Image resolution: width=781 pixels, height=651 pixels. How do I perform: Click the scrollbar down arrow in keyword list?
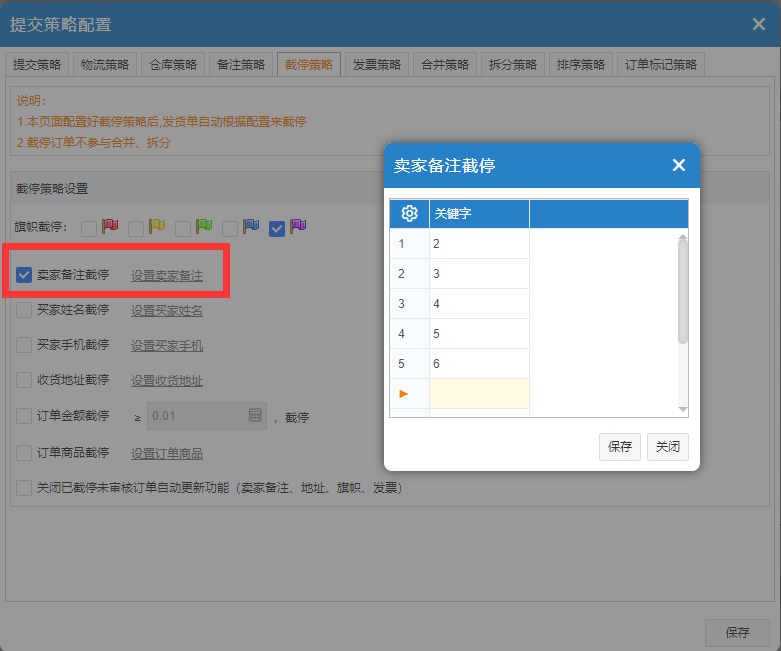point(683,409)
